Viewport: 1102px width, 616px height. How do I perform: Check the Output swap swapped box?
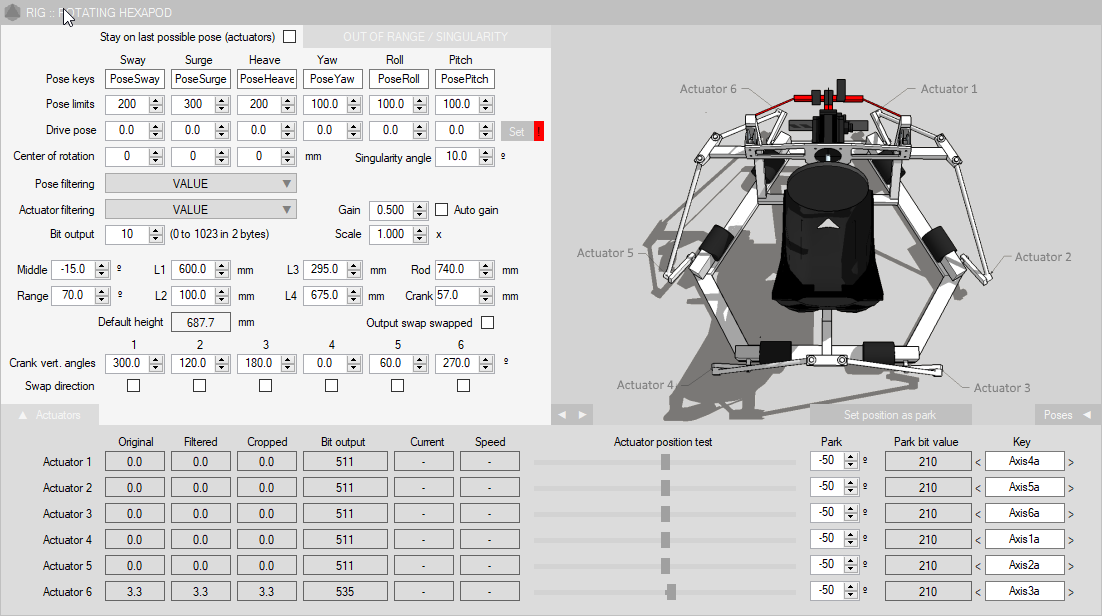pyautogui.click(x=487, y=323)
